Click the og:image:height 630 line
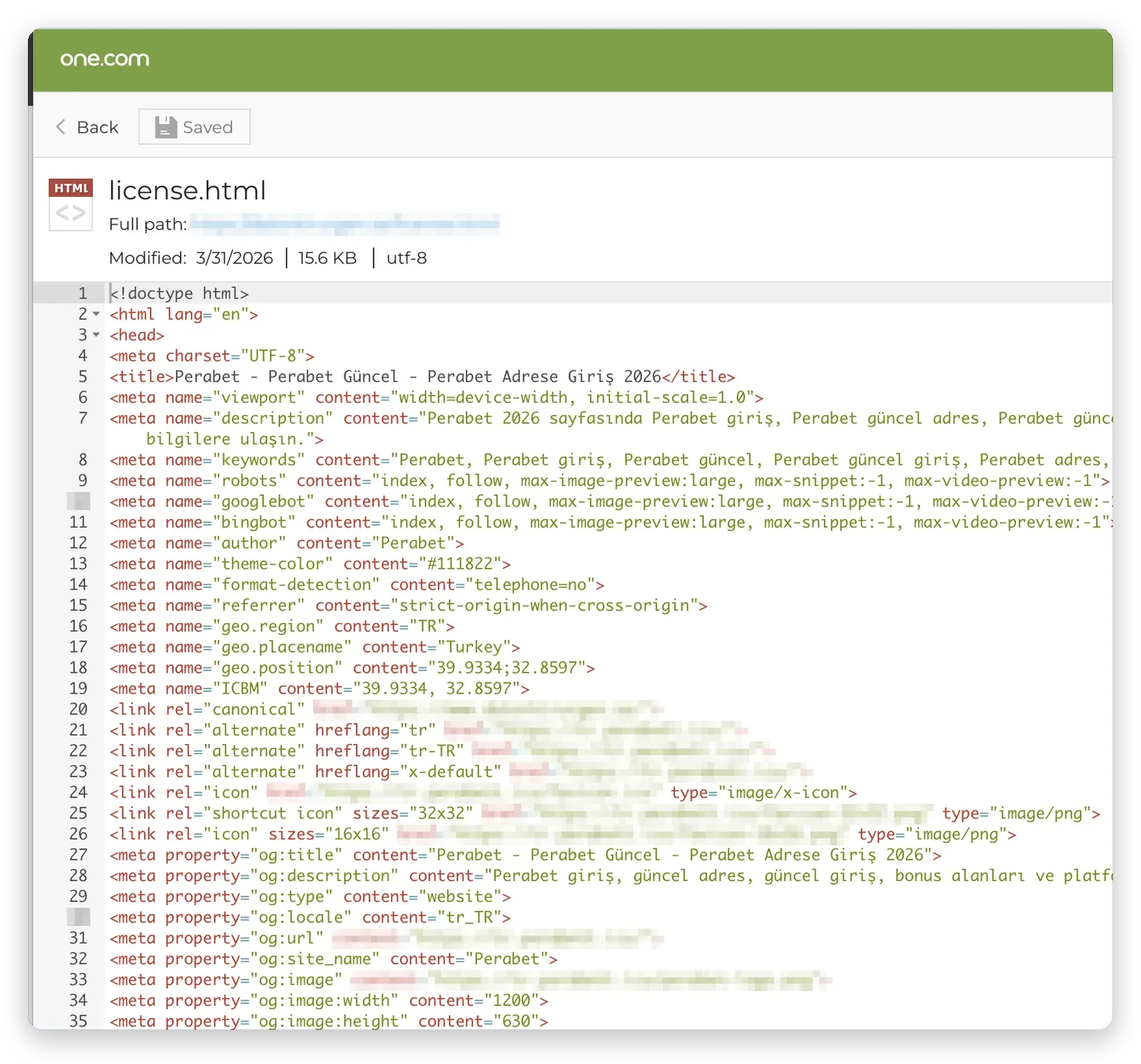 click(x=329, y=1021)
